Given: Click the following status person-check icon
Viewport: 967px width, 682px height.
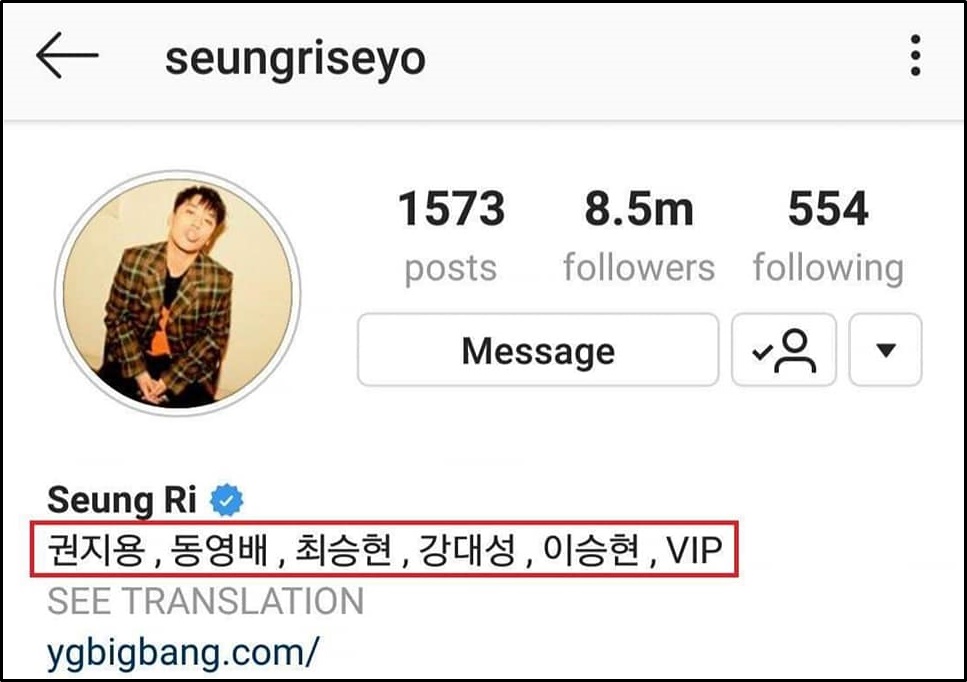Looking at the screenshot, I should (784, 350).
